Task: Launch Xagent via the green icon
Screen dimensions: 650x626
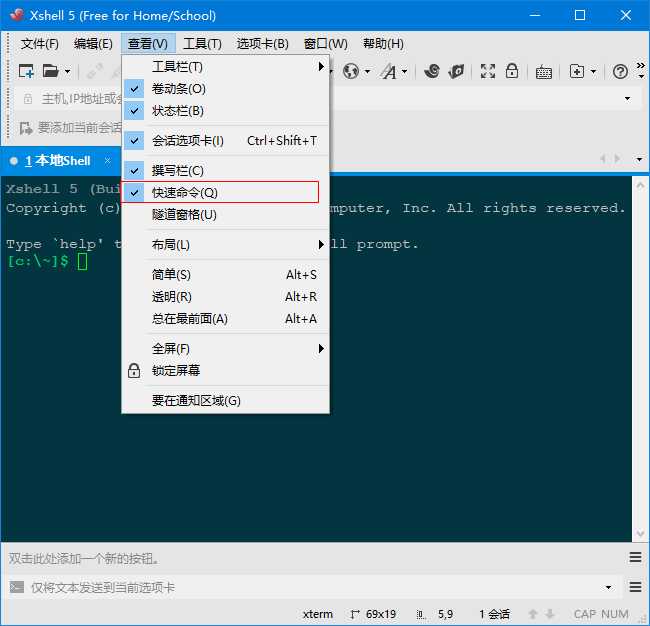Action: (456, 71)
